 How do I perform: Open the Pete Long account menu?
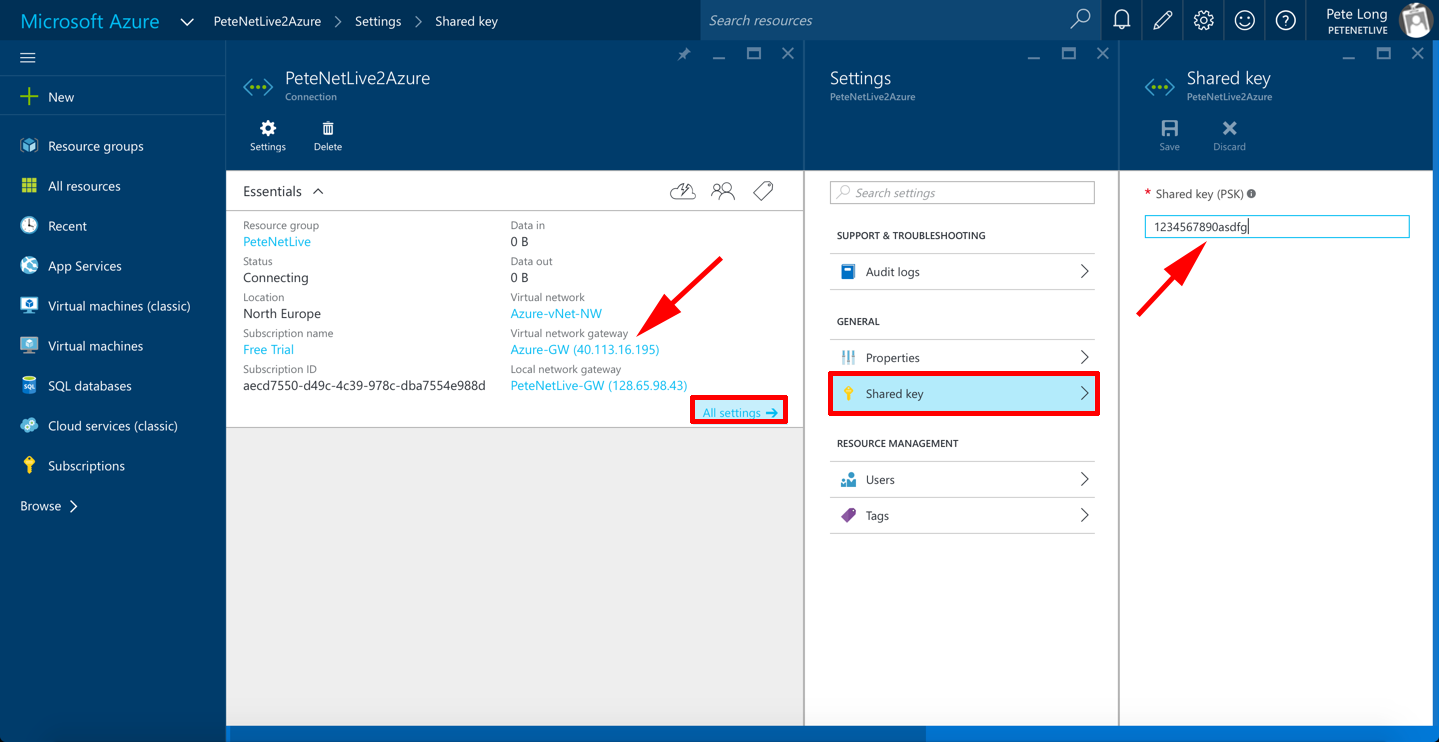(x=1371, y=20)
